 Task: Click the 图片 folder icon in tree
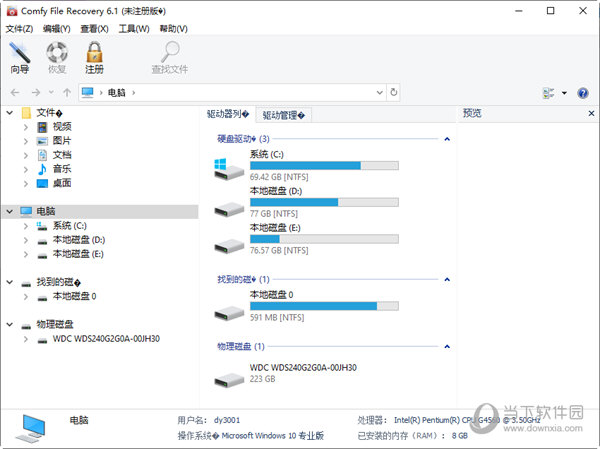tap(42, 141)
